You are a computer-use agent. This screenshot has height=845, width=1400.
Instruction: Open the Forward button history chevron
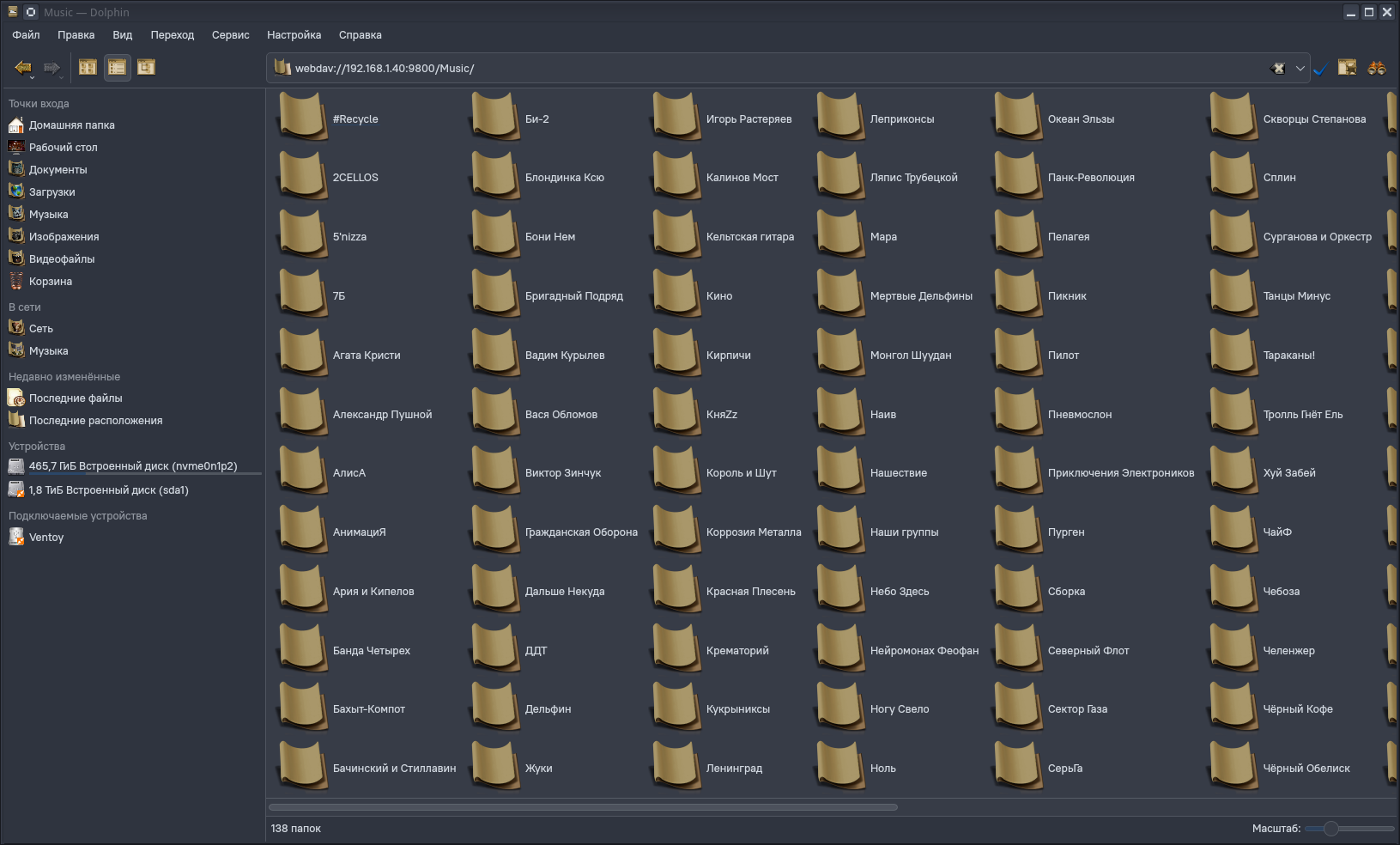click(61, 77)
